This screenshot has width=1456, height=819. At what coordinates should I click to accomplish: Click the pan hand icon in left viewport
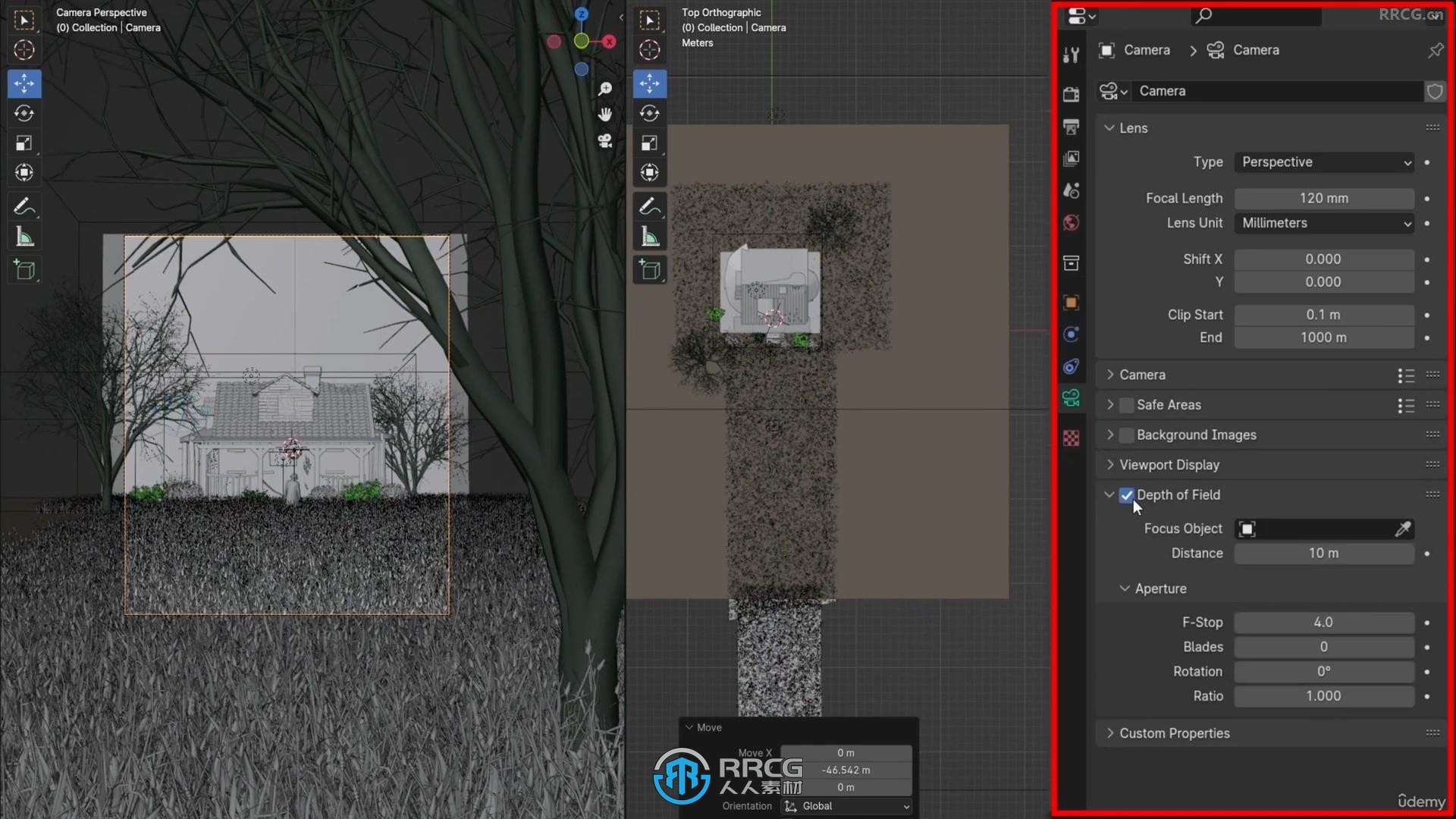click(605, 115)
